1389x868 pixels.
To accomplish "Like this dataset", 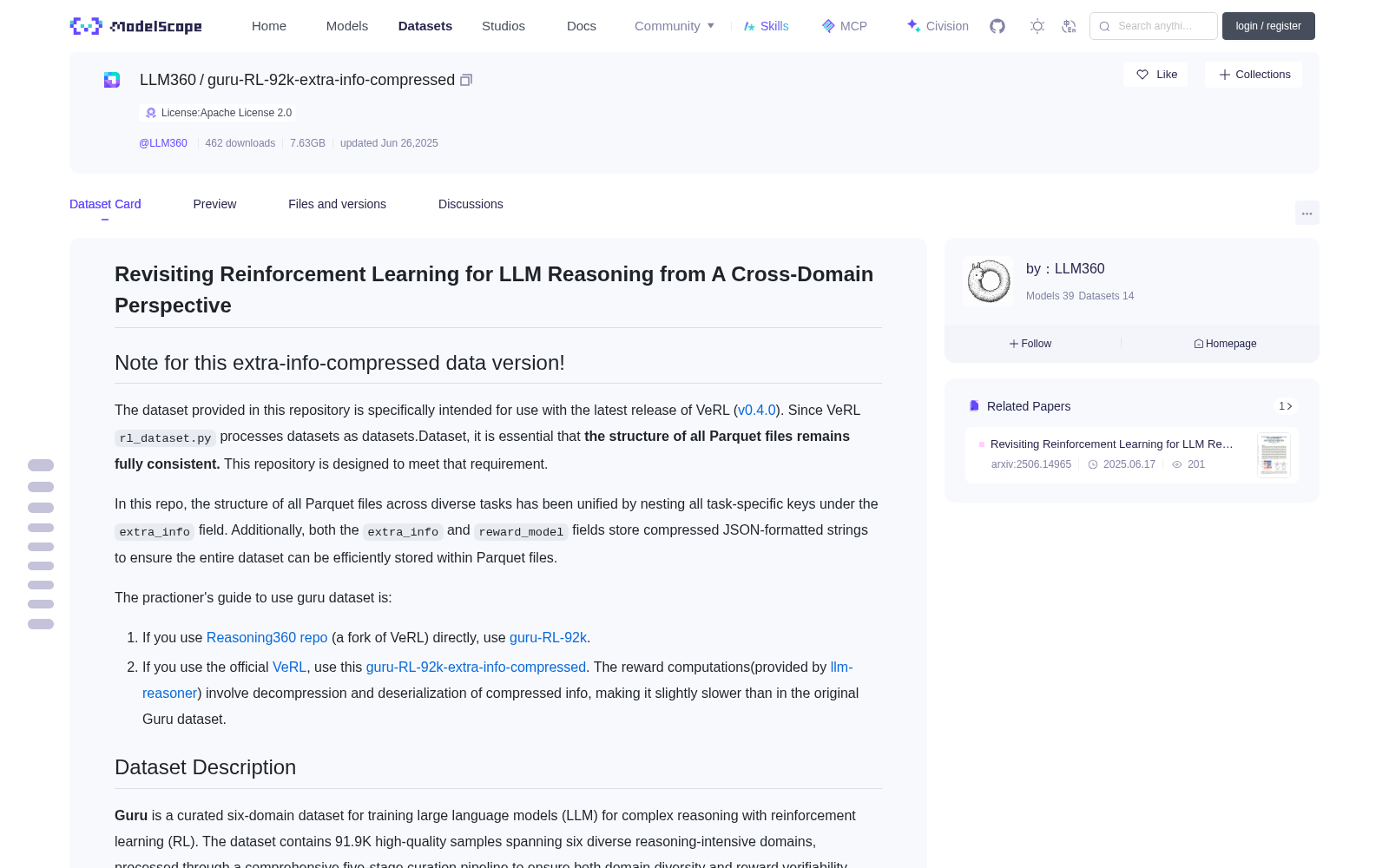I will pos(1156,75).
